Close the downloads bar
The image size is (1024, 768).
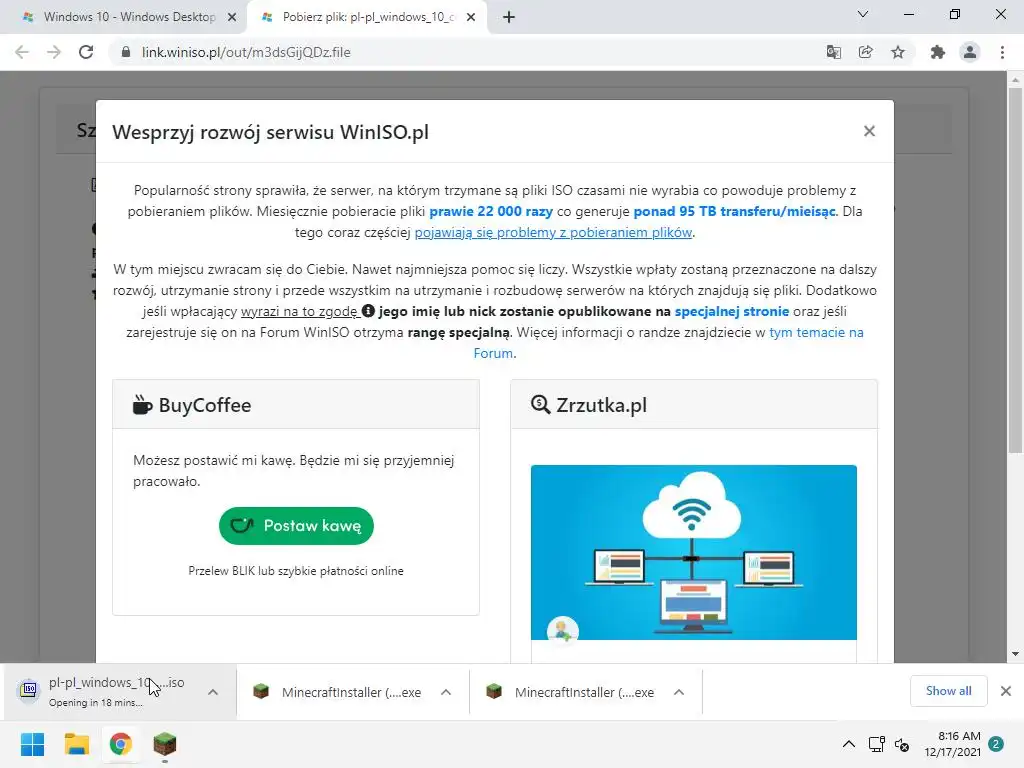click(1006, 691)
